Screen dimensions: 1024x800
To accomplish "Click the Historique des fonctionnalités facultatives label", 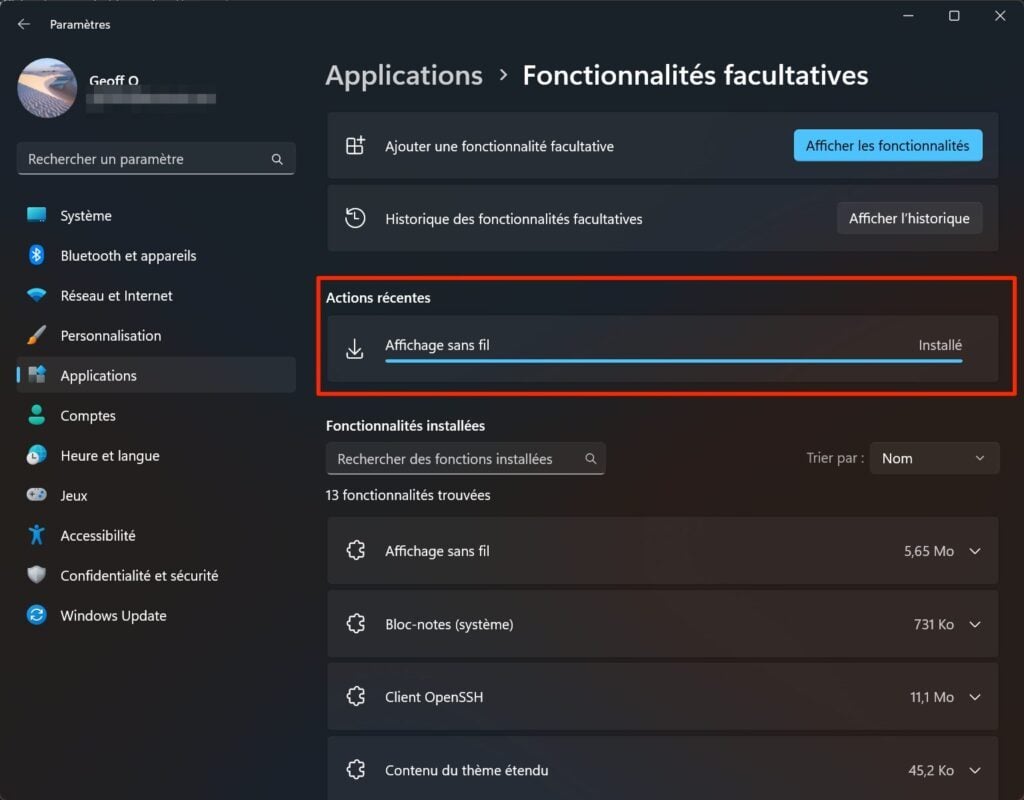I will tap(514, 219).
